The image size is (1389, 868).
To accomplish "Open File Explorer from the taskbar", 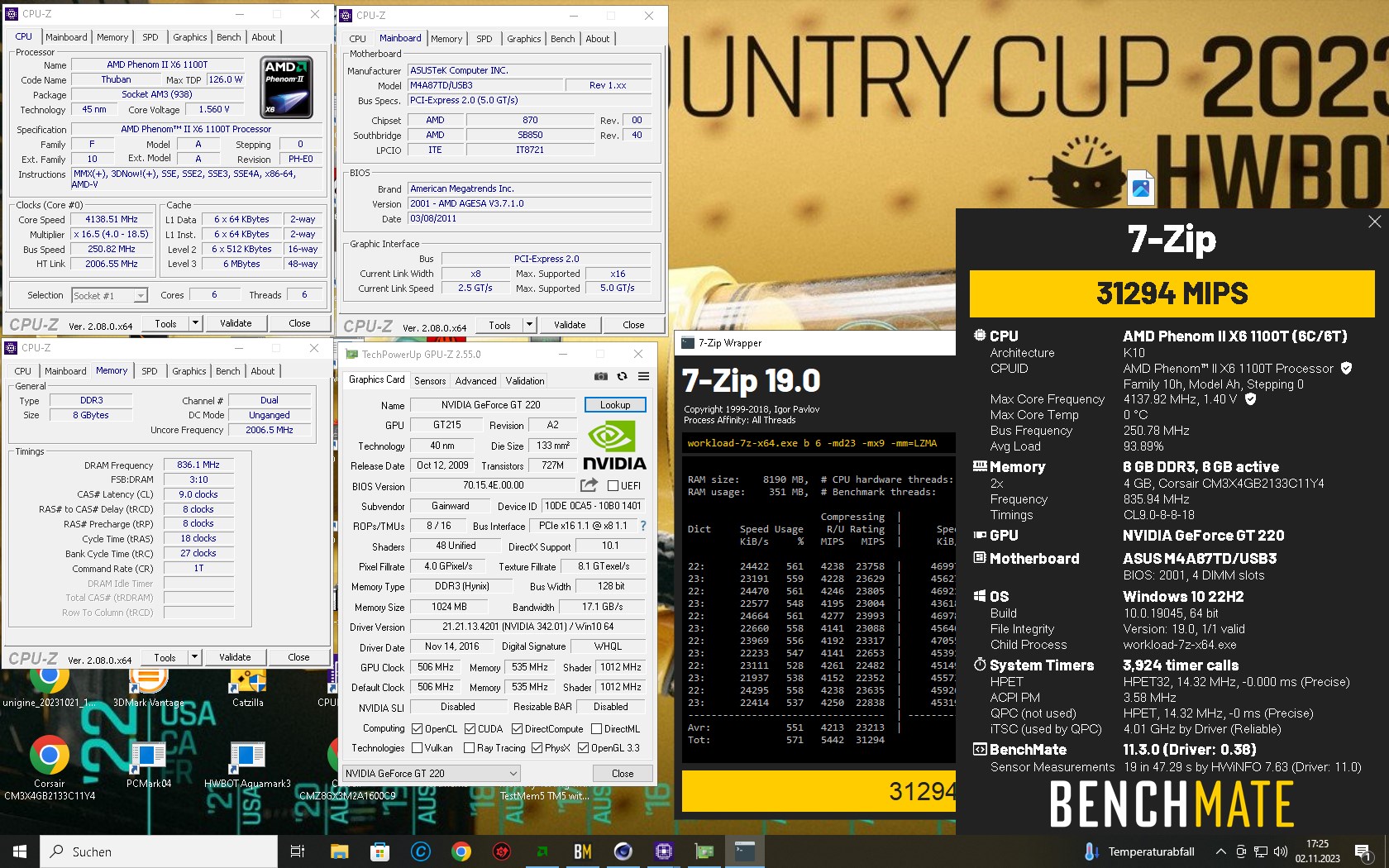I will click(339, 851).
